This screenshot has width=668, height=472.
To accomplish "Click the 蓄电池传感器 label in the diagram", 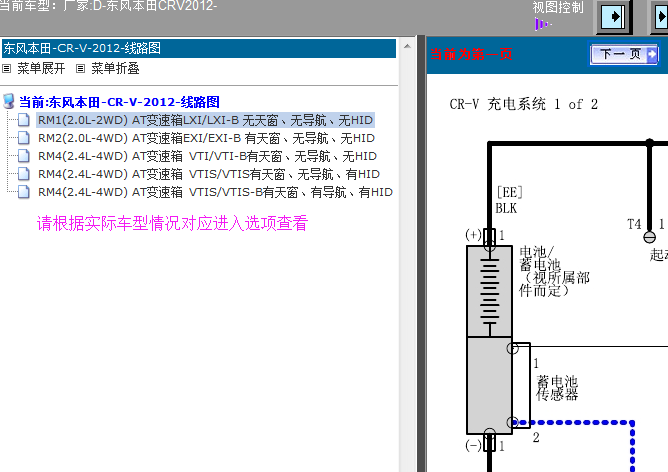I will pyautogui.click(x=557, y=388).
